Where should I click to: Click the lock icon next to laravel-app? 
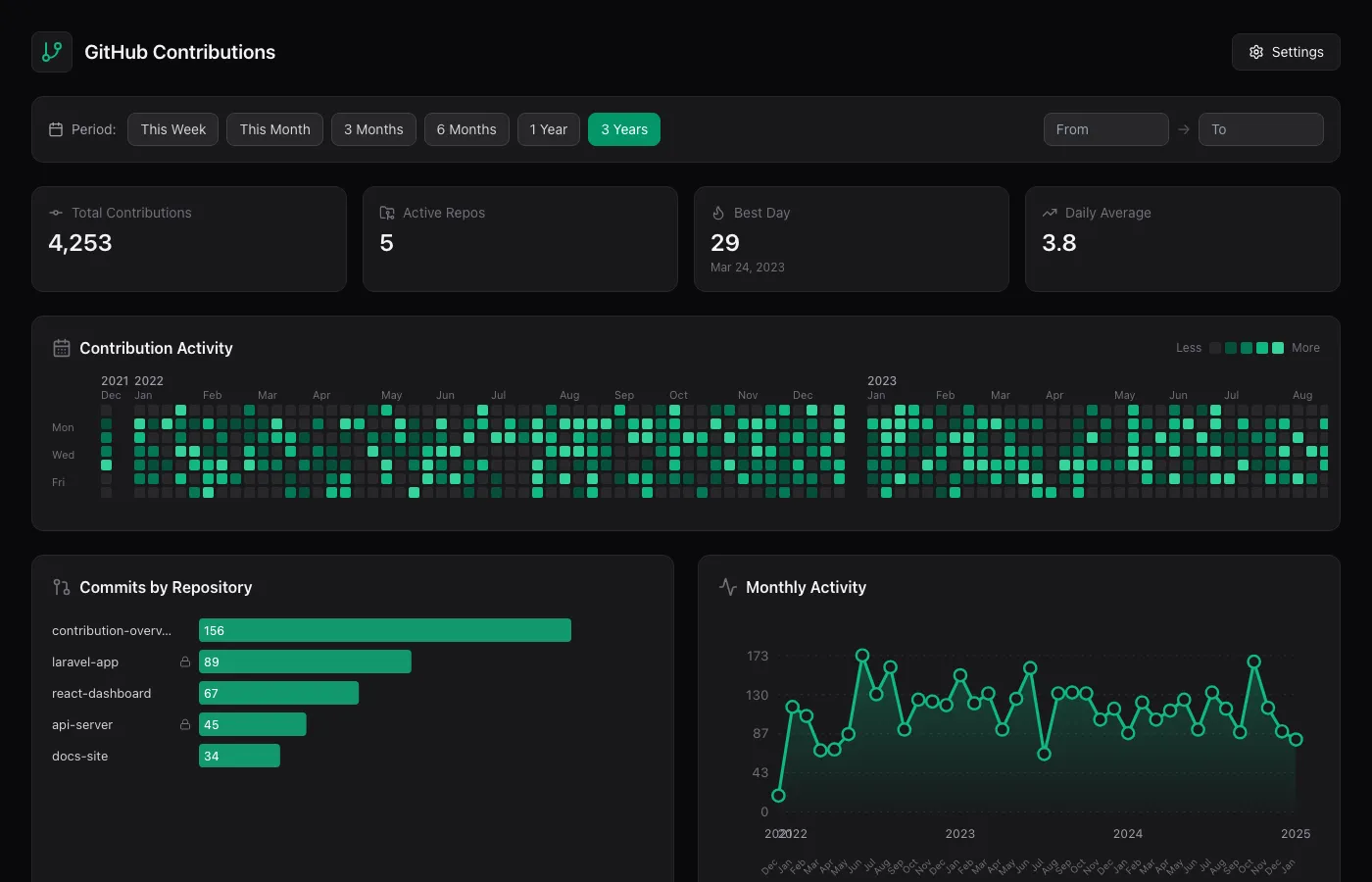tap(185, 662)
